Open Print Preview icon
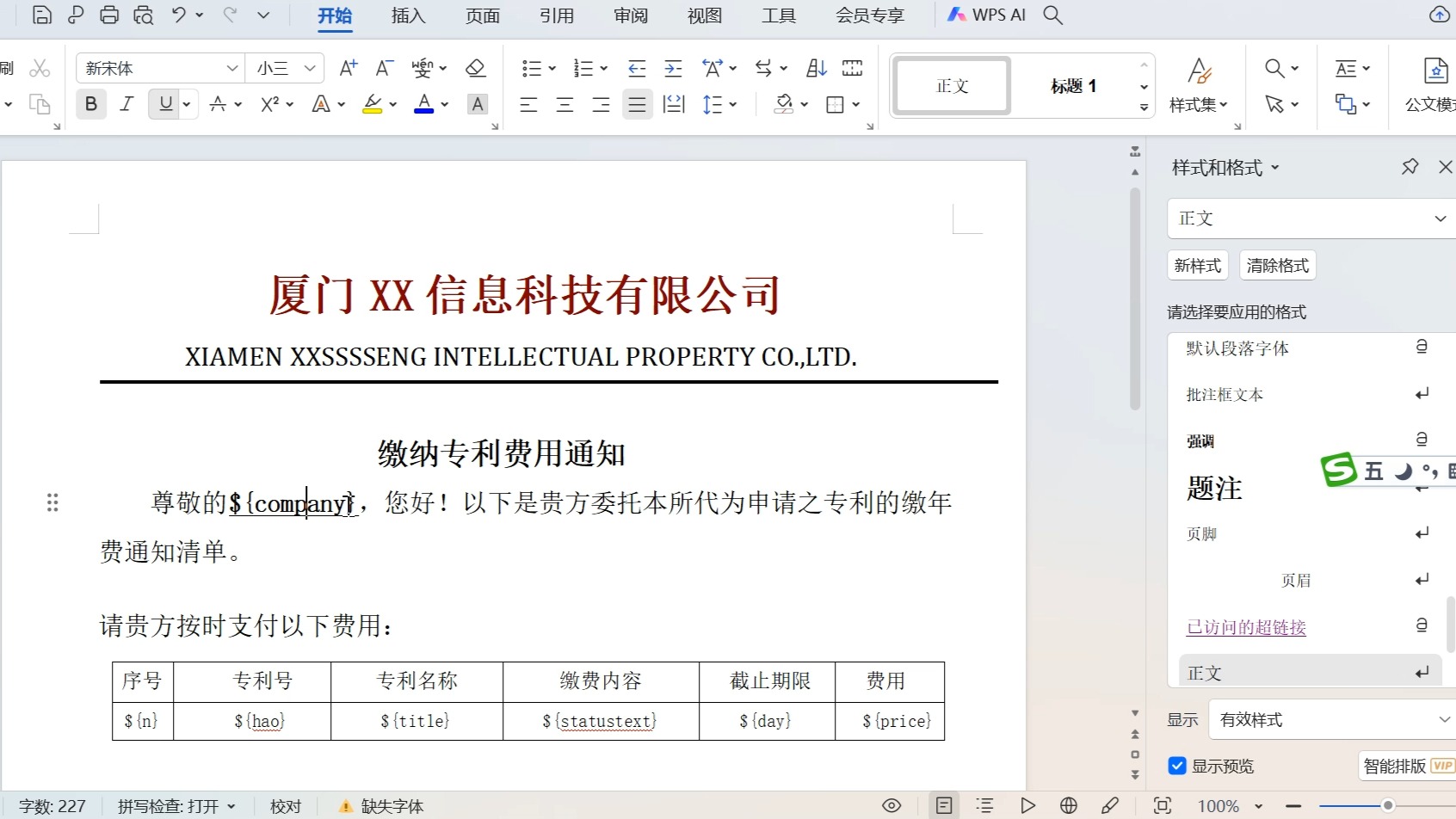The height and width of the screenshot is (819, 1456). (x=144, y=15)
